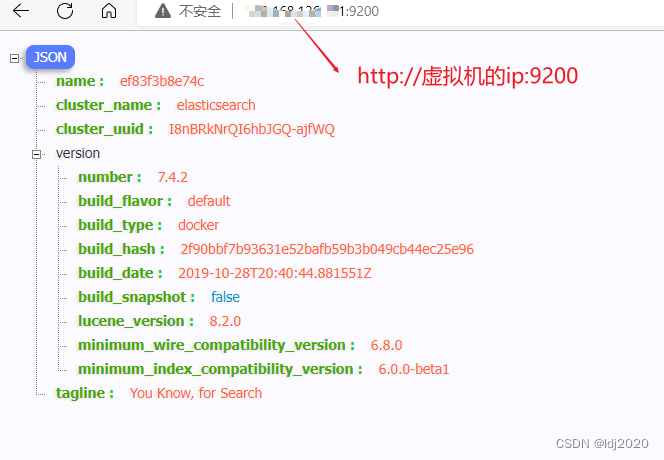
Task: Select the minimum_index_compatibility_version key
Action: point(220,369)
